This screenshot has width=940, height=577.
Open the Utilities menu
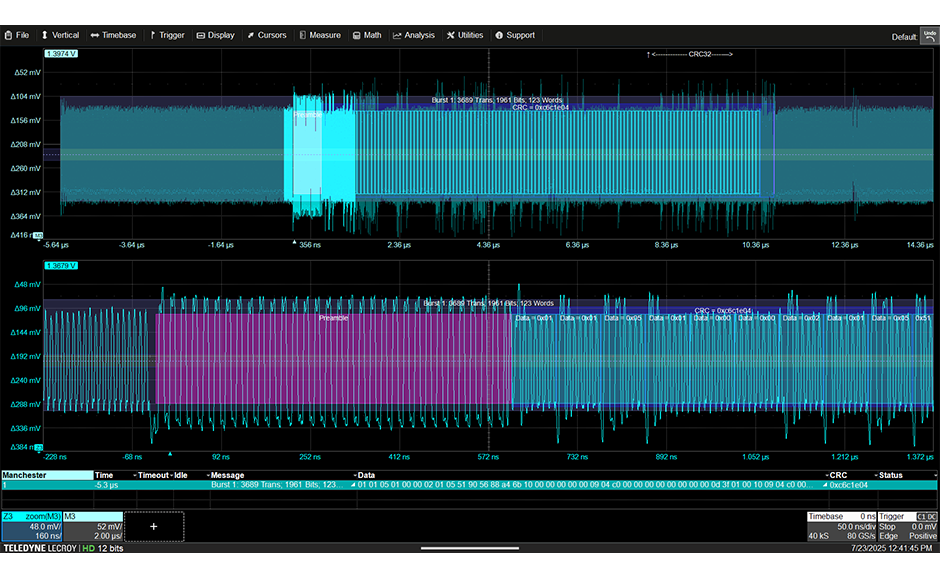click(465, 35)
